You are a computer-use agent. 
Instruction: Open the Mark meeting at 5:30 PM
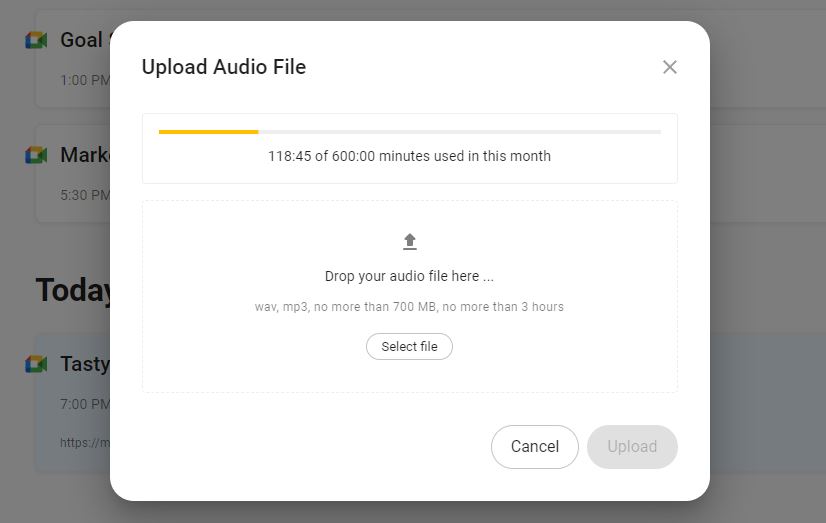point(73,174)
